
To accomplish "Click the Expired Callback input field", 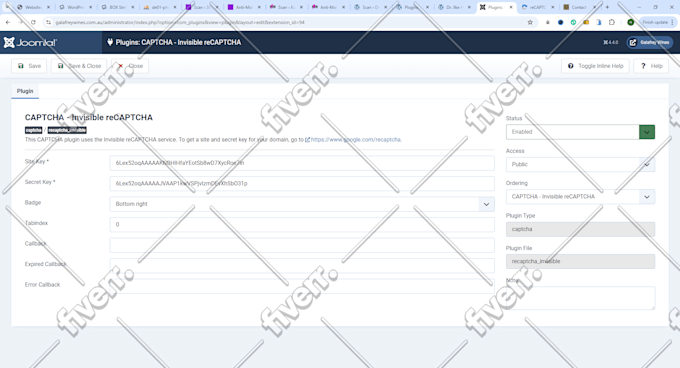I will point(302,265).
